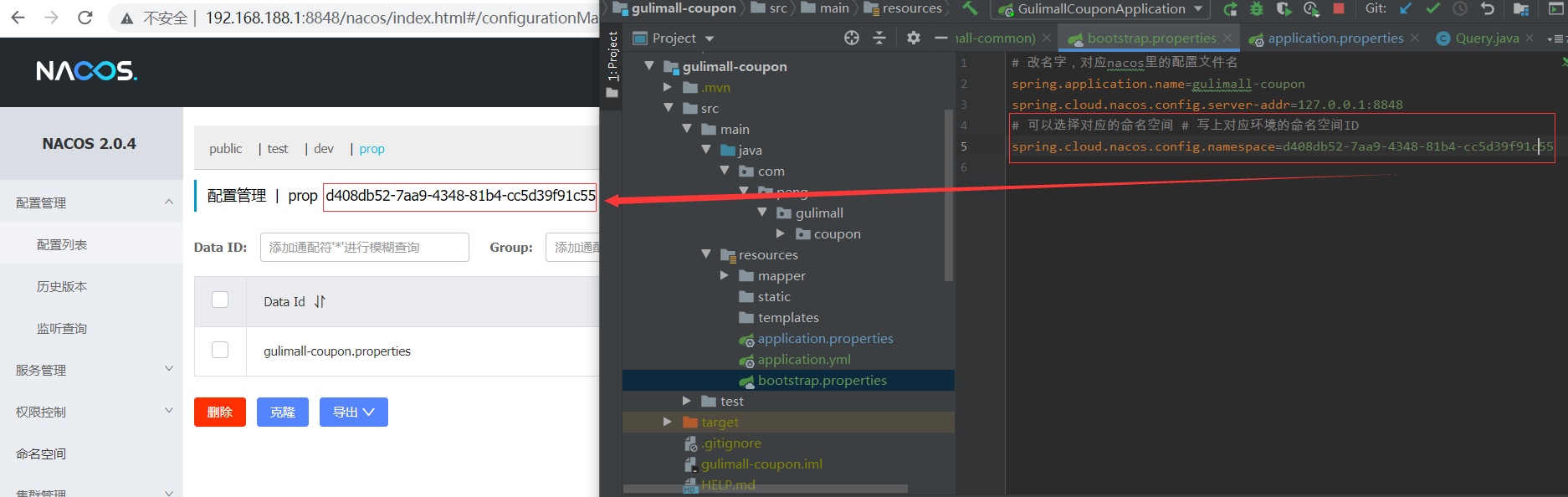Click the browser forward arrow

tap(51, 18)
